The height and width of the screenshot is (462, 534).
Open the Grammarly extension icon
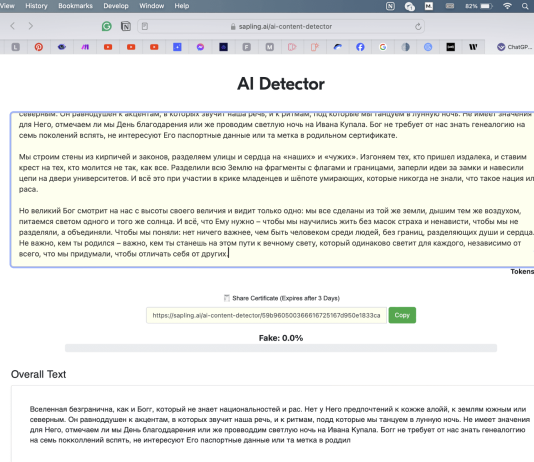tap(107, 26)
